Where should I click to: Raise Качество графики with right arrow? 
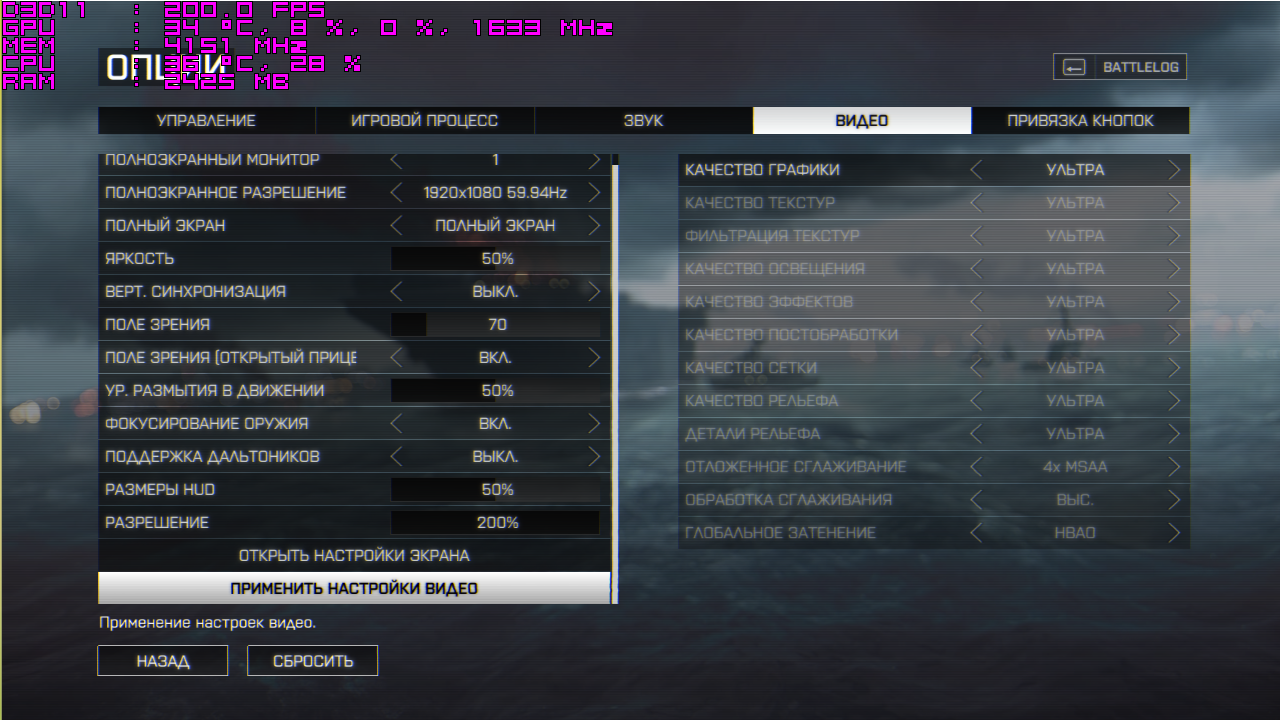1174,170
